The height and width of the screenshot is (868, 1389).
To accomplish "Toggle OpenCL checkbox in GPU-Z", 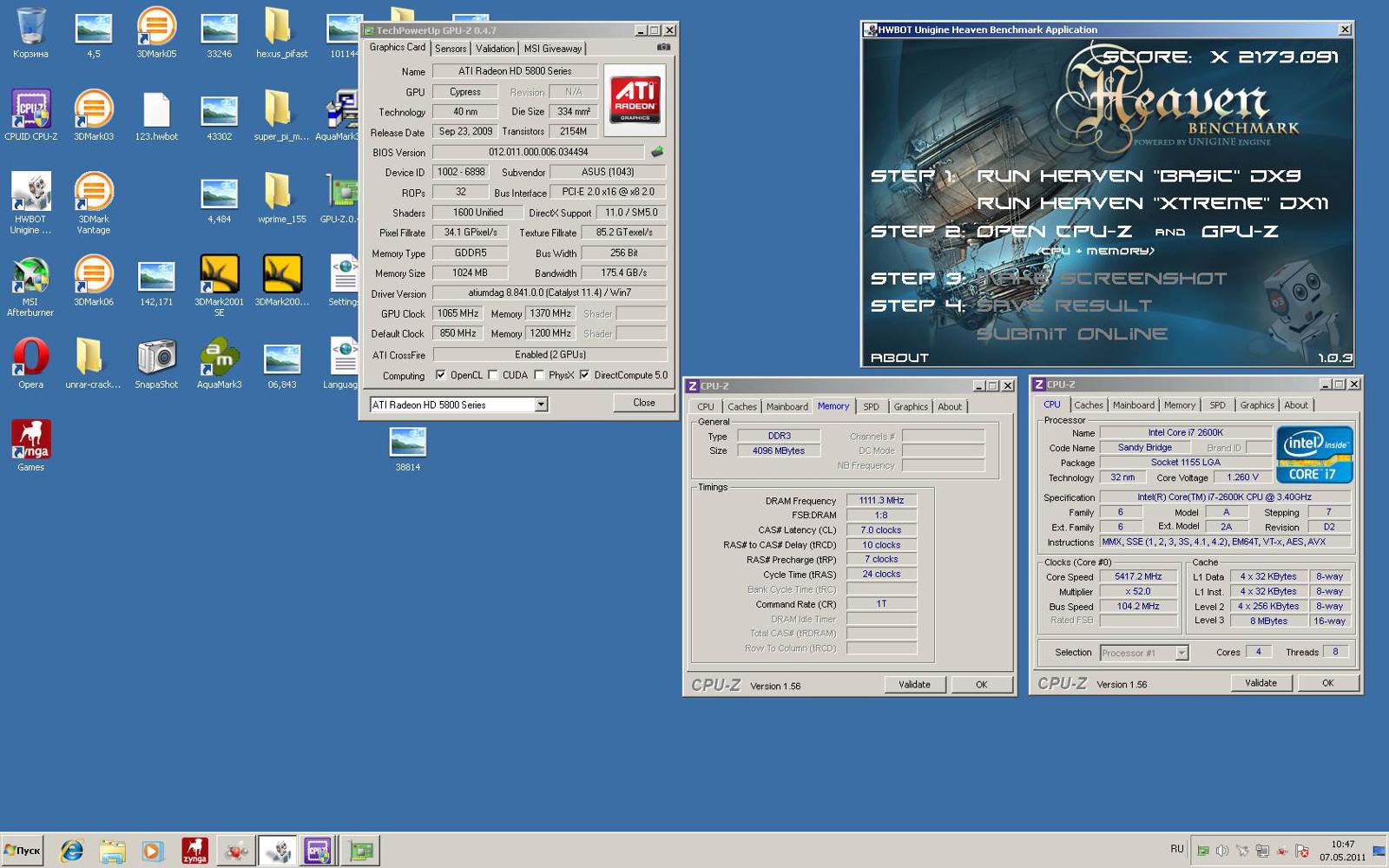I will coord(440,375).
